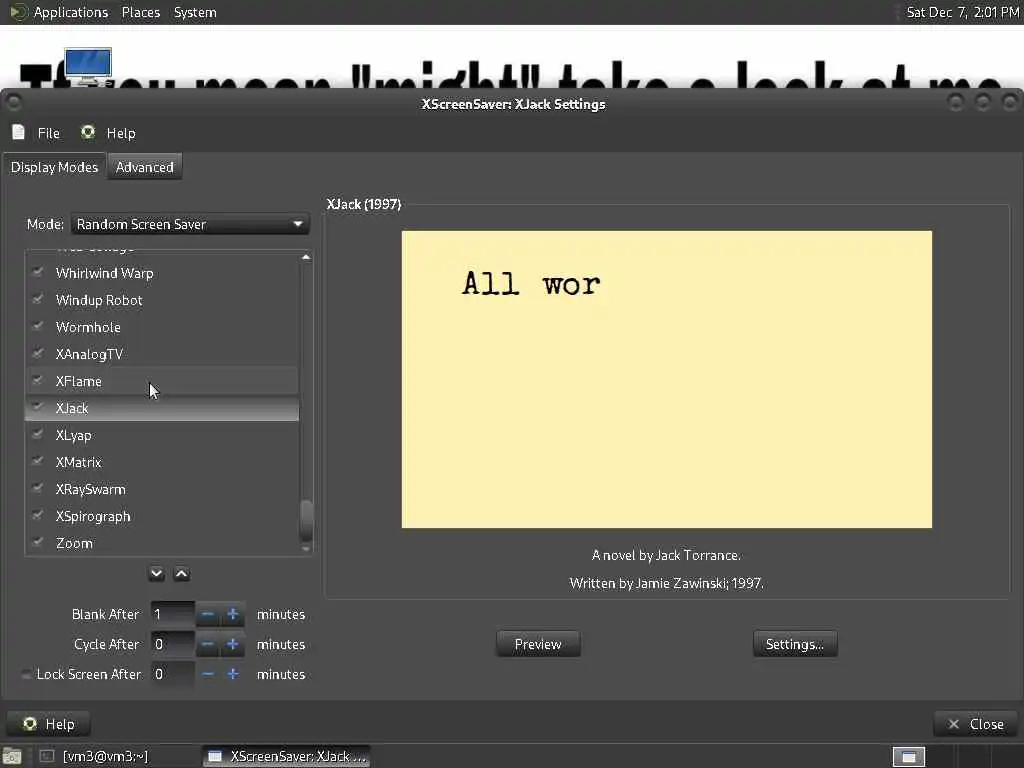Select Whirlwind Warp in the list
This screenshot has height=768, width=1024.
(162, 273)
